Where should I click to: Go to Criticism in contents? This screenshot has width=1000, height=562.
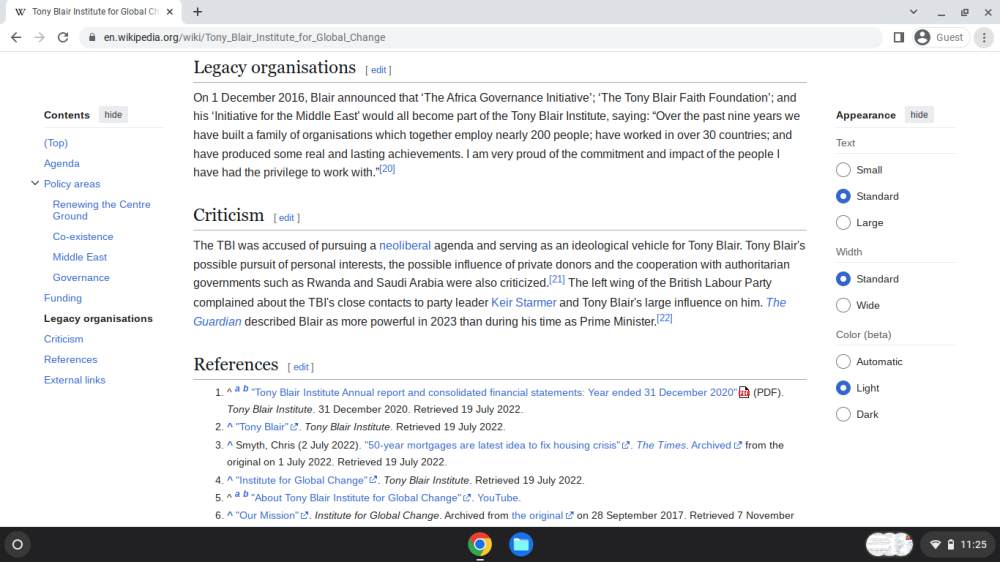[x=63, y=339]
